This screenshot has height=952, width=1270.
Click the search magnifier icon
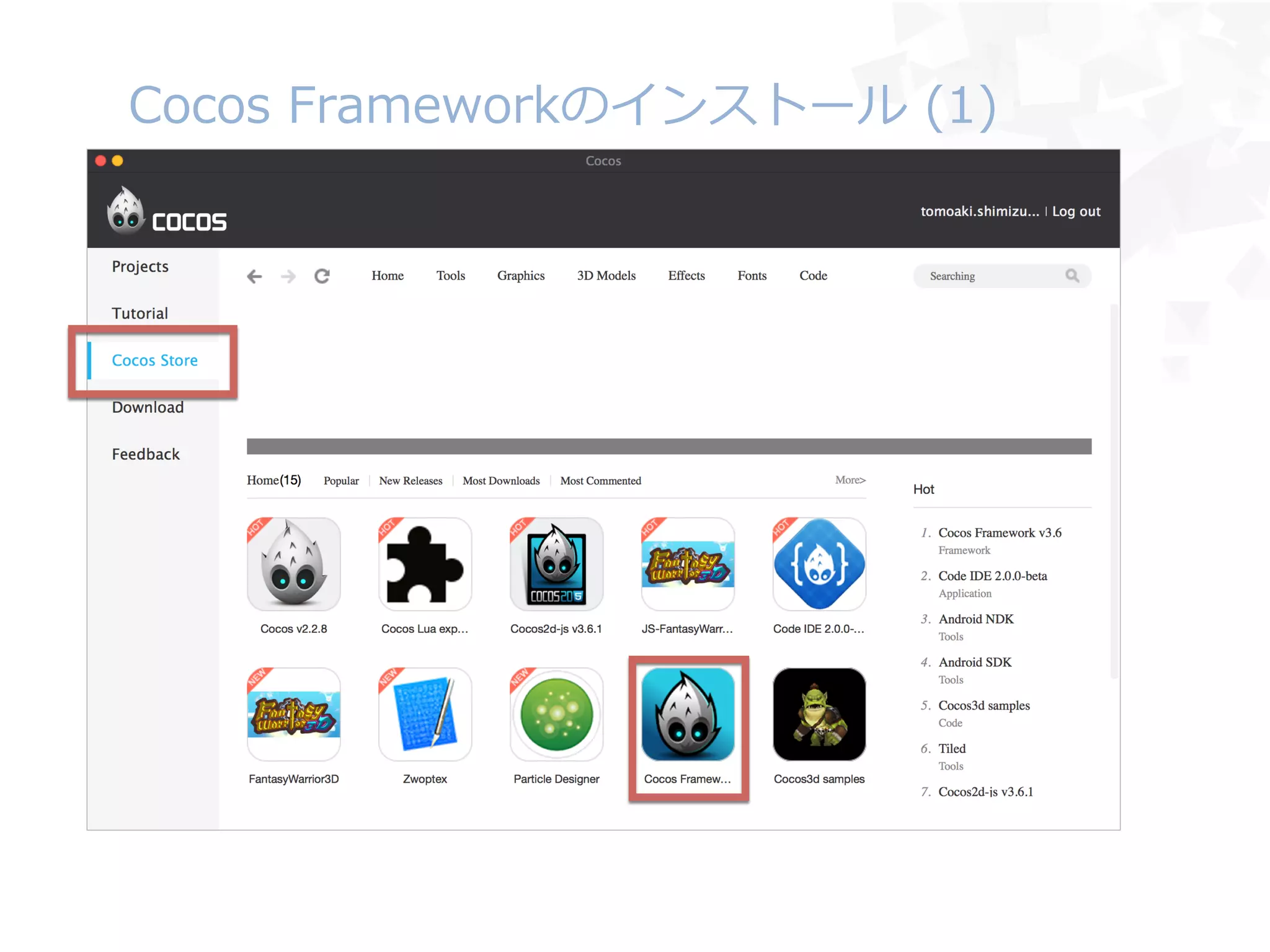[x=1072, y=276]
